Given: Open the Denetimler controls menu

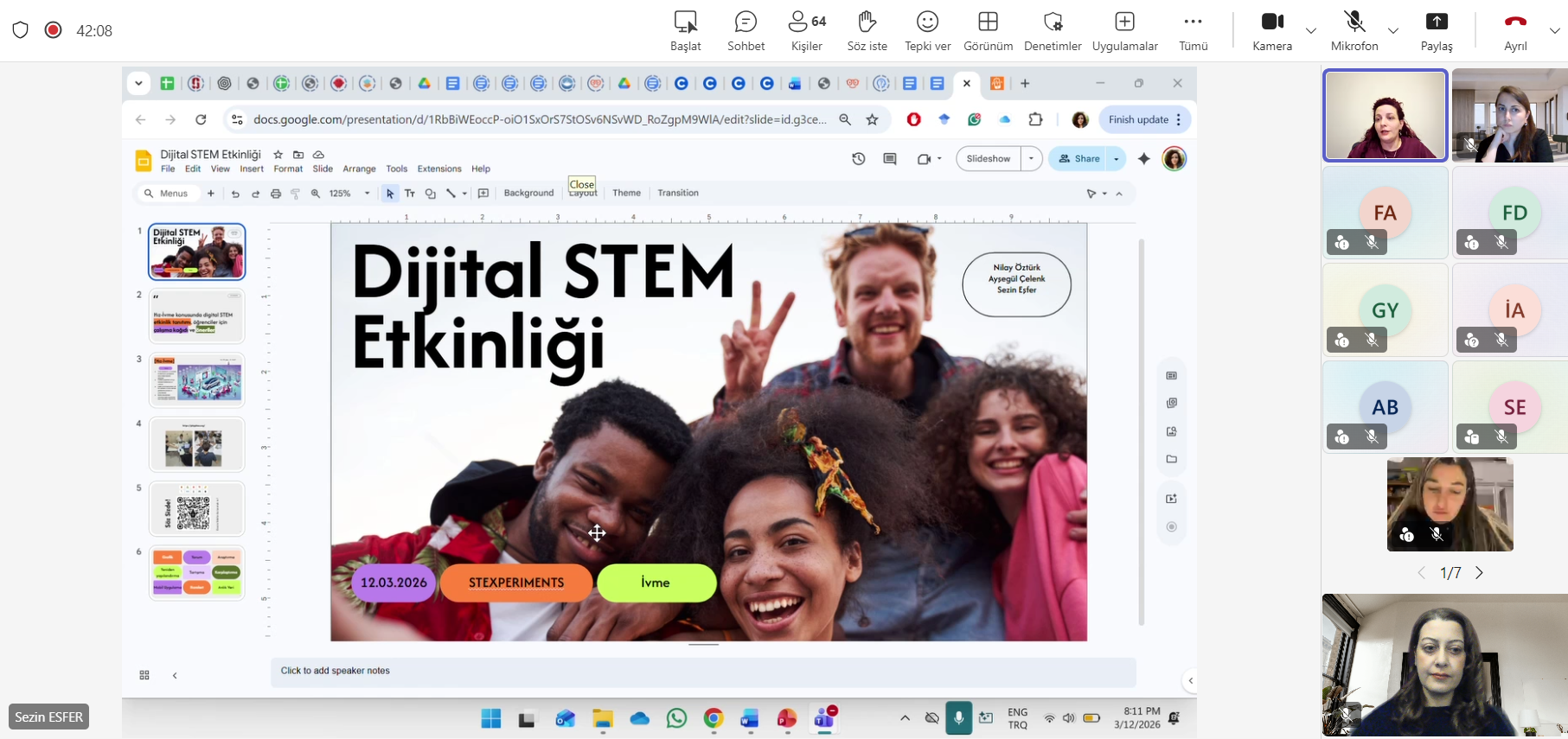Looking at the screenshot, I should click(x=1053, y=30).
